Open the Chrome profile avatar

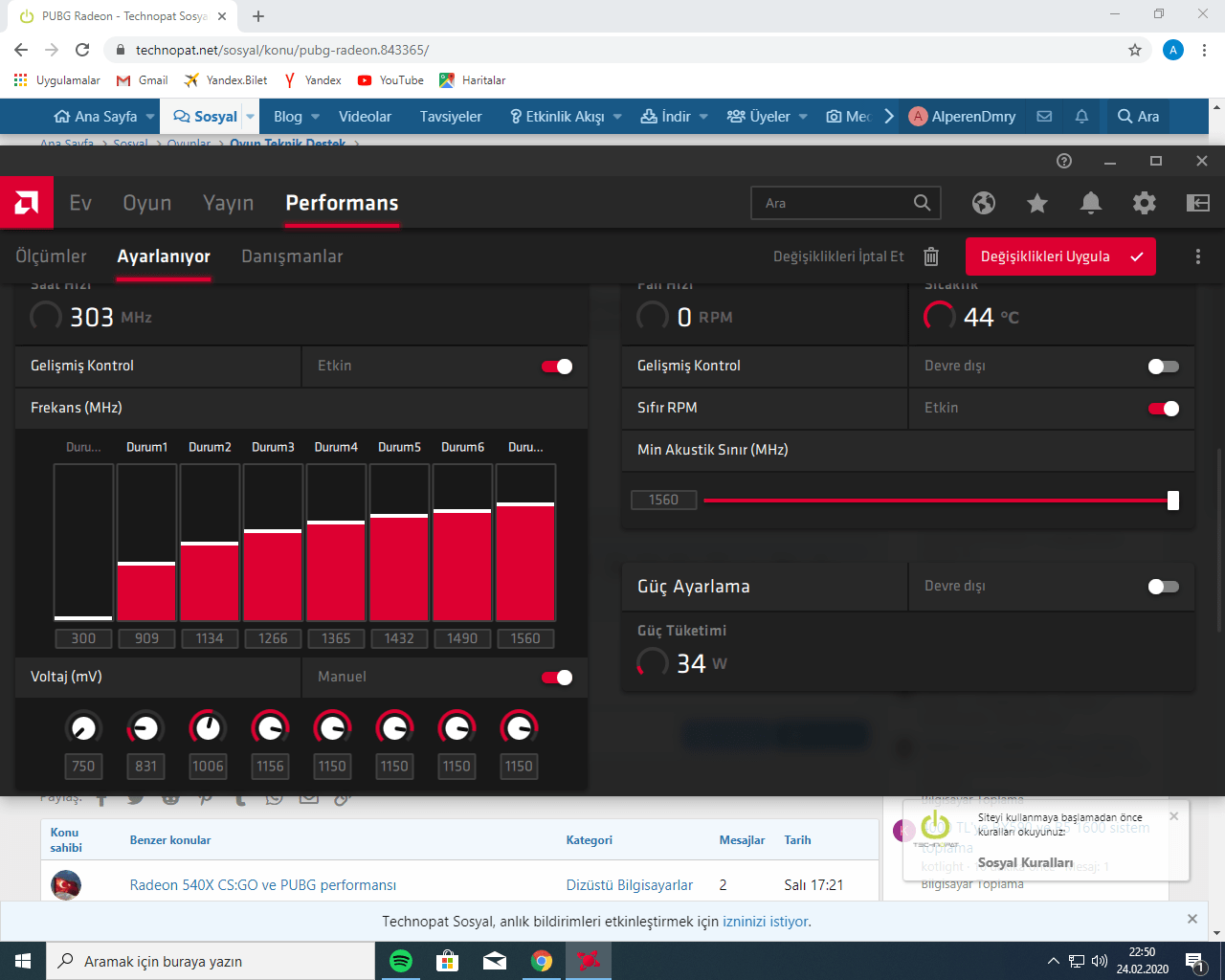[x=1173, y=50]
